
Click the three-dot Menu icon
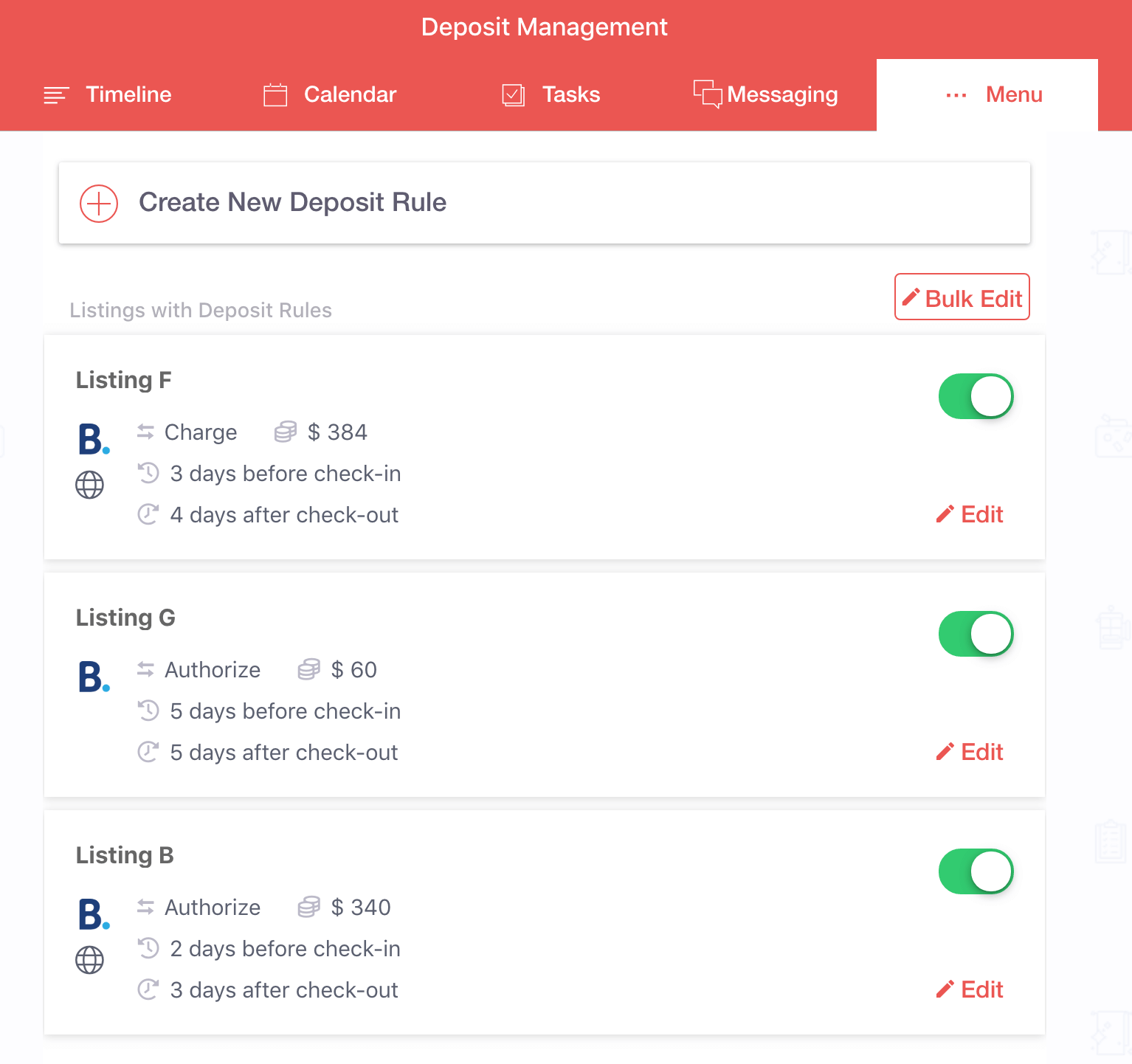[x=956, y=95]
